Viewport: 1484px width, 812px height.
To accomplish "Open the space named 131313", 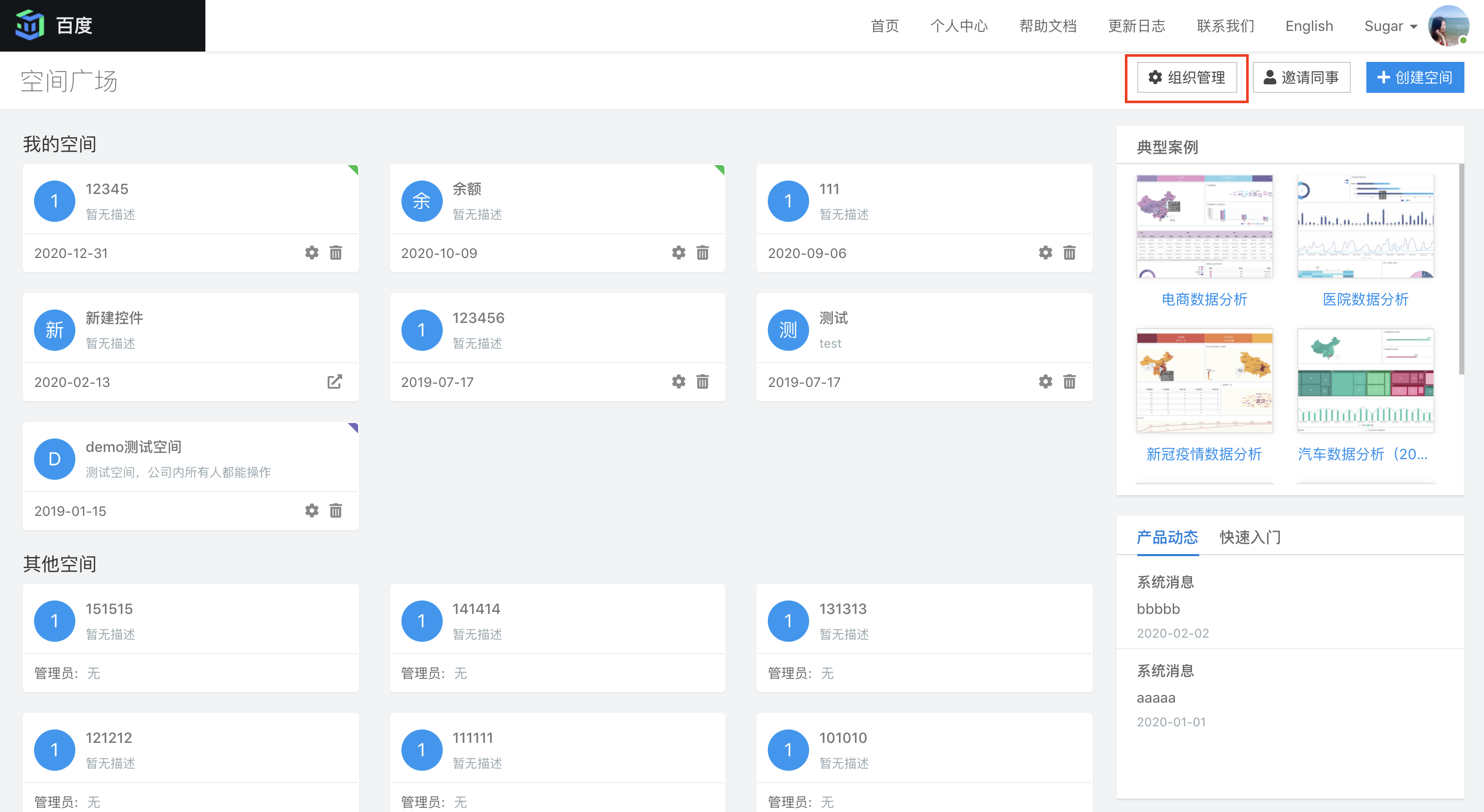I will pyautogui.click(x=843, y=609).
